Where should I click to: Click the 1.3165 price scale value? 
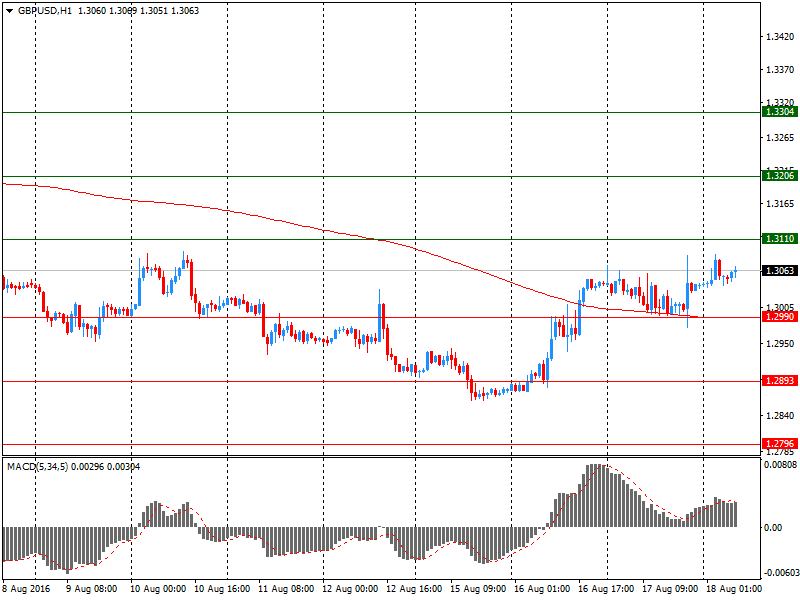(x=780, y=204)
